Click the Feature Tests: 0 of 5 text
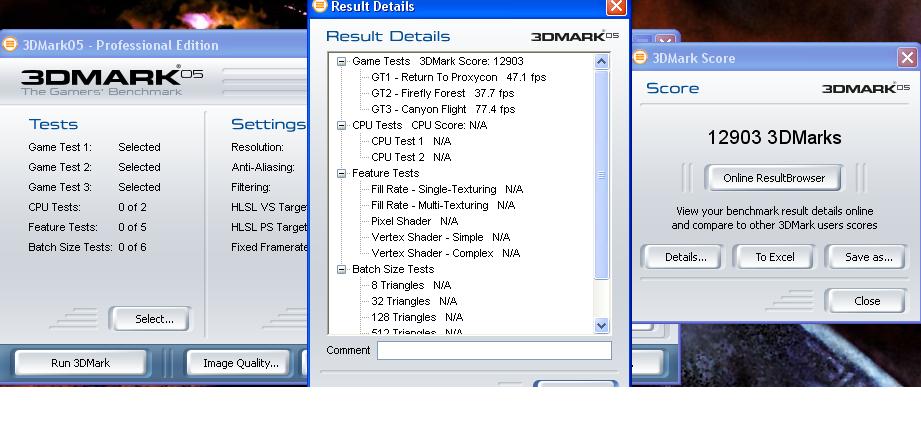This screenshot has height=427, width=921. click(88, 227)
